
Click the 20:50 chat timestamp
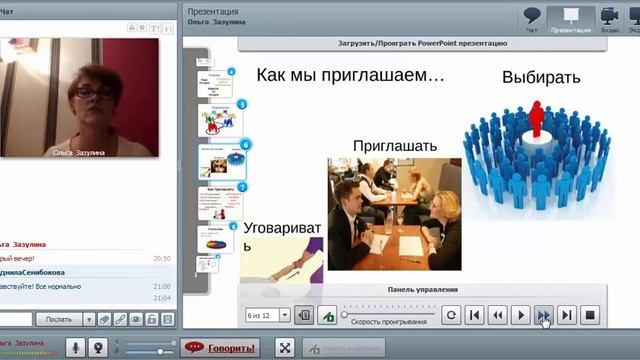162,259
